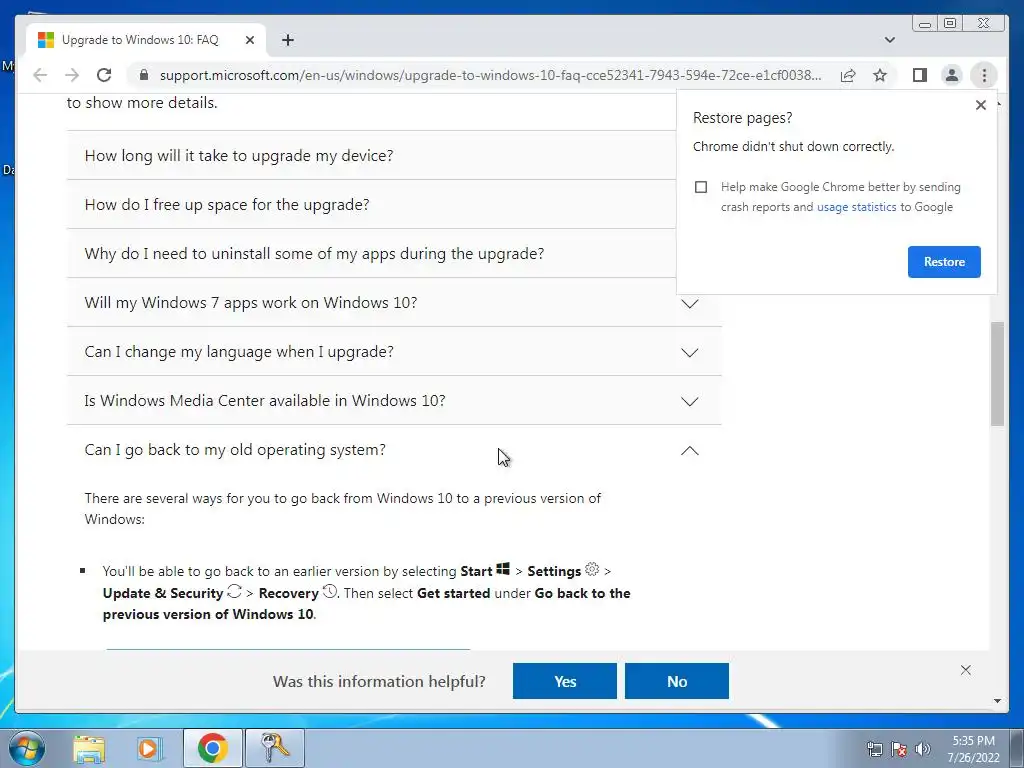Dismiss the Restore pages popup

pos(980,104)
